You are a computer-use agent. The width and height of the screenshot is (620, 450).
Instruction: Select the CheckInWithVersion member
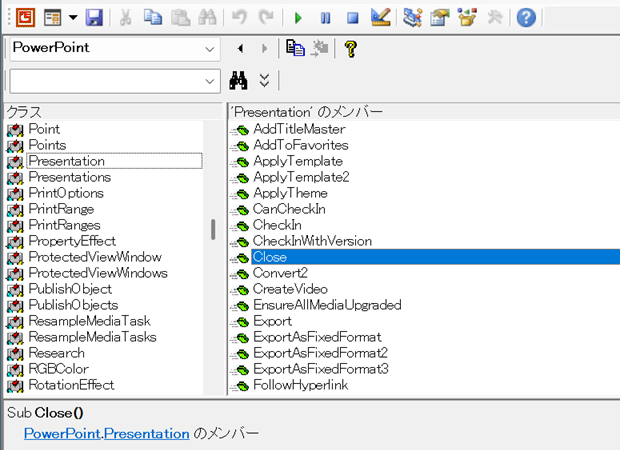click(x=312, y=241)
